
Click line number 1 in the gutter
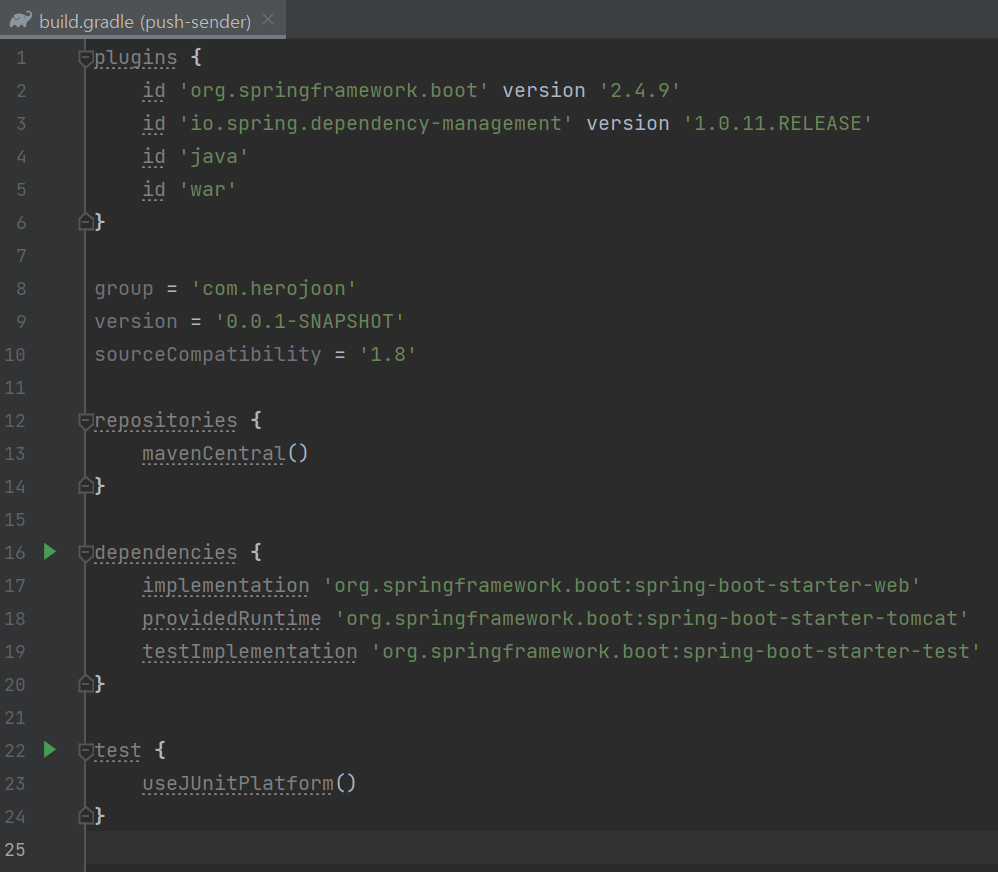click(21, 59)
